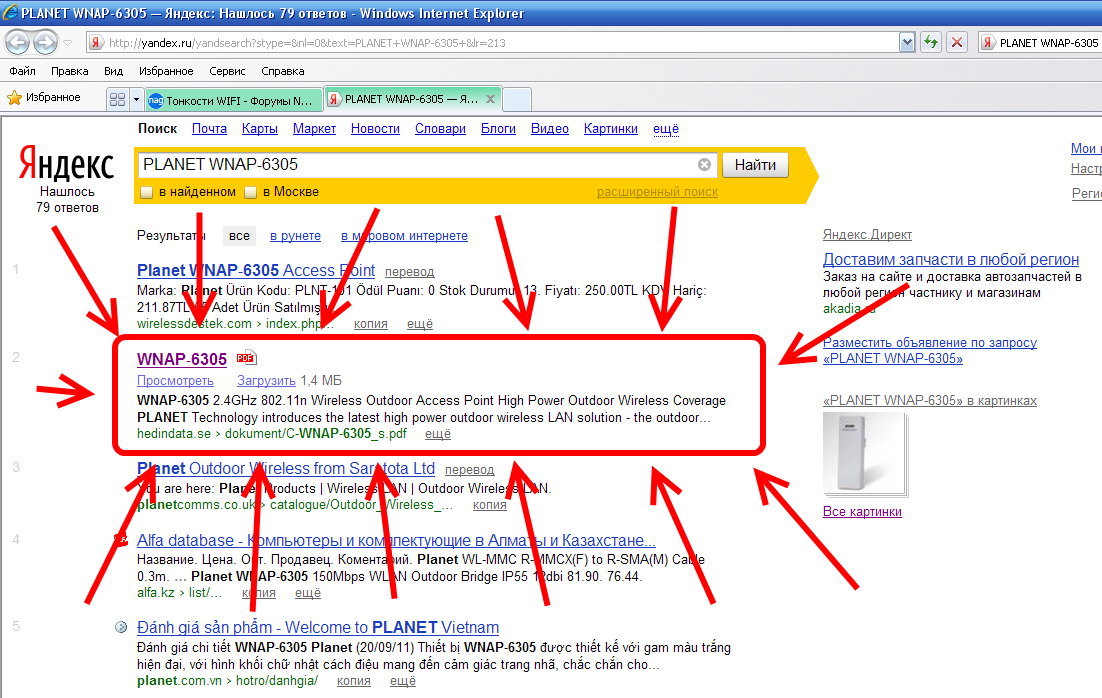This screenshot has width=1102, height=698.
Task: Open the Справка menu
Action: pos(283,71)
